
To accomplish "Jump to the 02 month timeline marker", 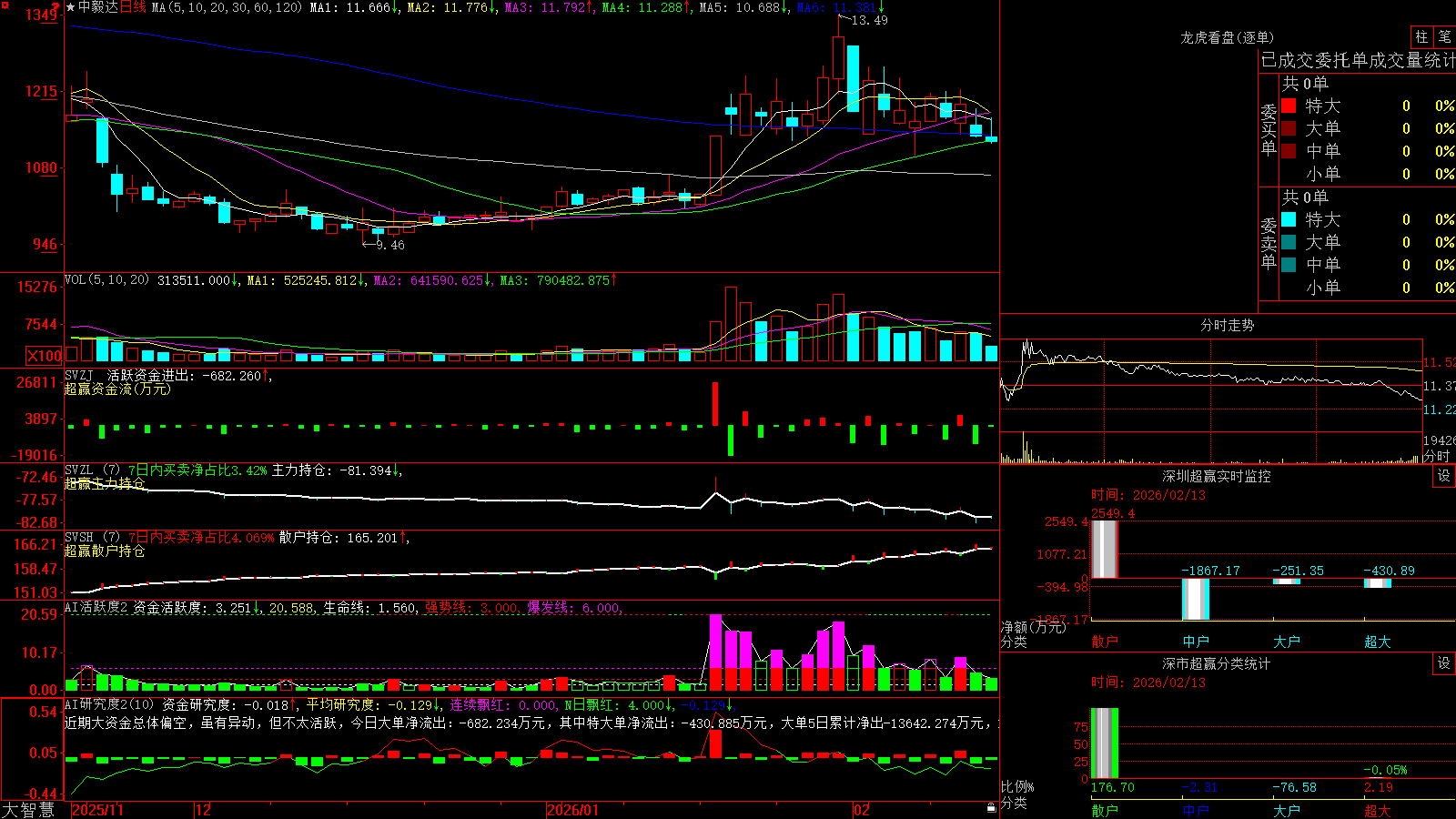I will click(862, 810).
